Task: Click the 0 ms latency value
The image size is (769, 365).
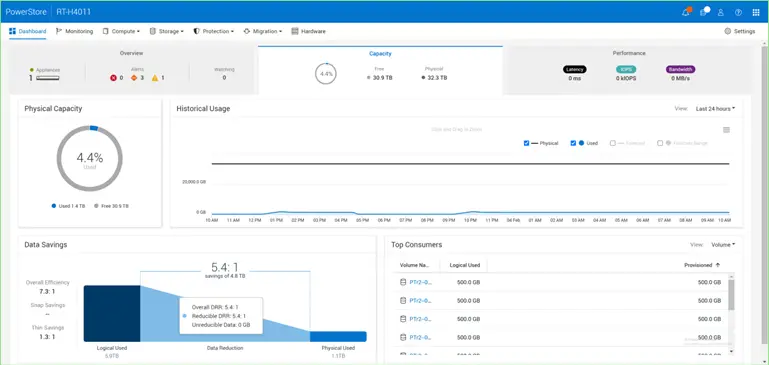Action: tap(574, 78)
